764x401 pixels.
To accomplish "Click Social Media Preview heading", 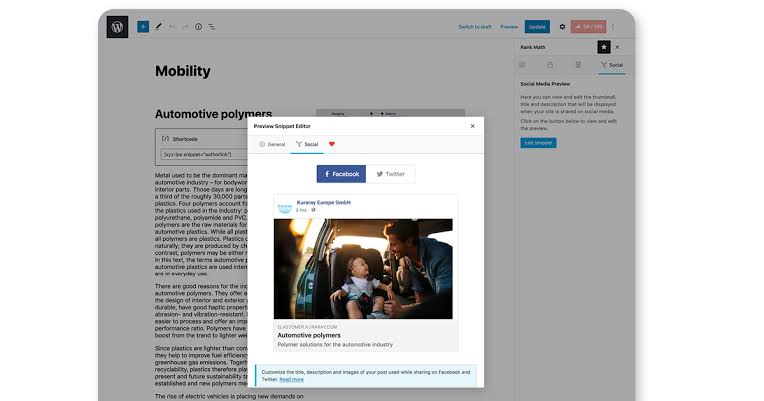I will click(545, 84).
